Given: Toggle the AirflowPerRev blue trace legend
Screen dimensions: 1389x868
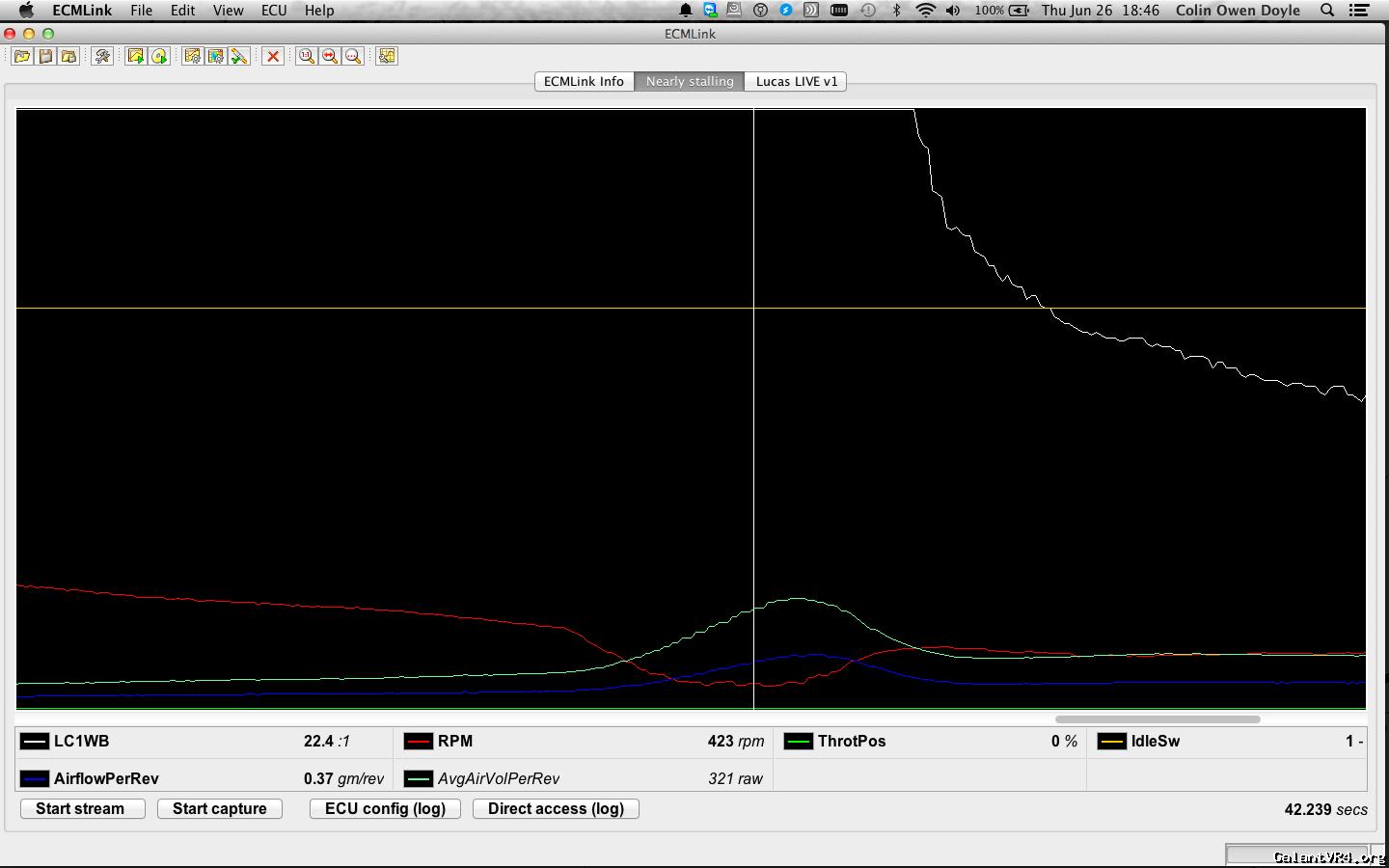Looking at the screenshot, I should (x=35, y=779).
